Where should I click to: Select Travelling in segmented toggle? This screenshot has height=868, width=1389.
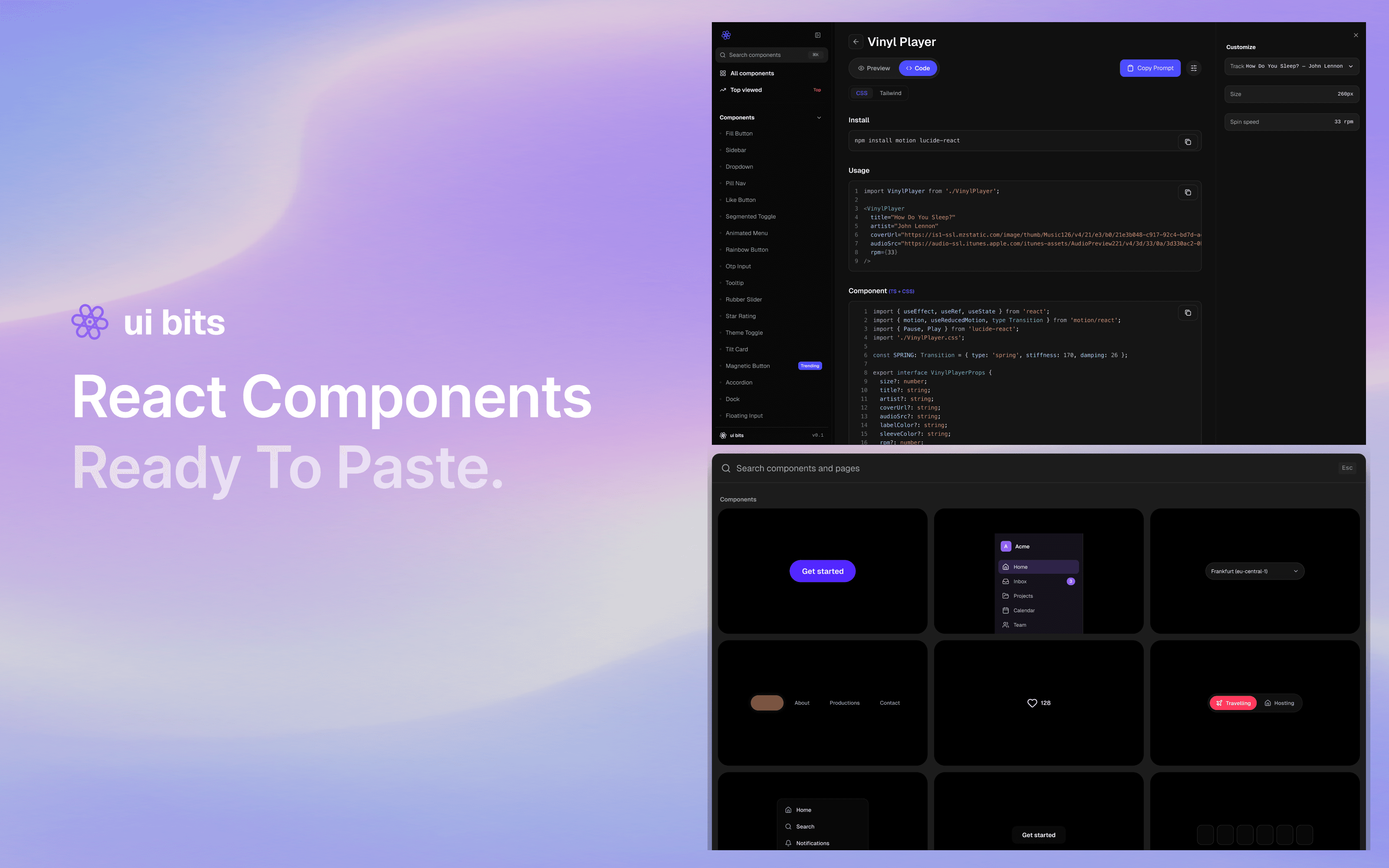[x=1233, y=703]
